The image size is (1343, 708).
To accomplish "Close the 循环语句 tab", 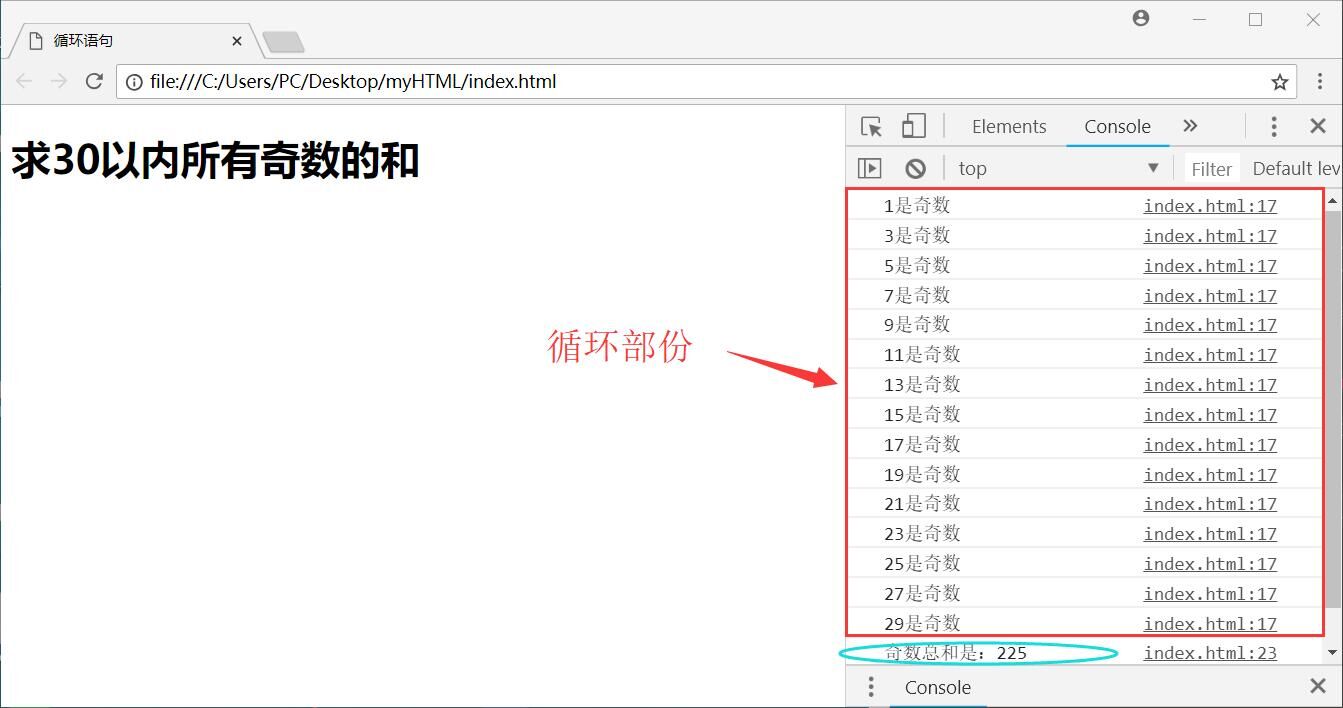I will (237, 41).
